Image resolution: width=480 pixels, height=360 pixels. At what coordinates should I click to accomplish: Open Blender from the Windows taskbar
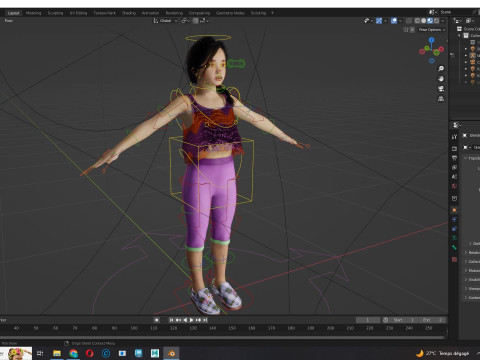tap(171, 353)
